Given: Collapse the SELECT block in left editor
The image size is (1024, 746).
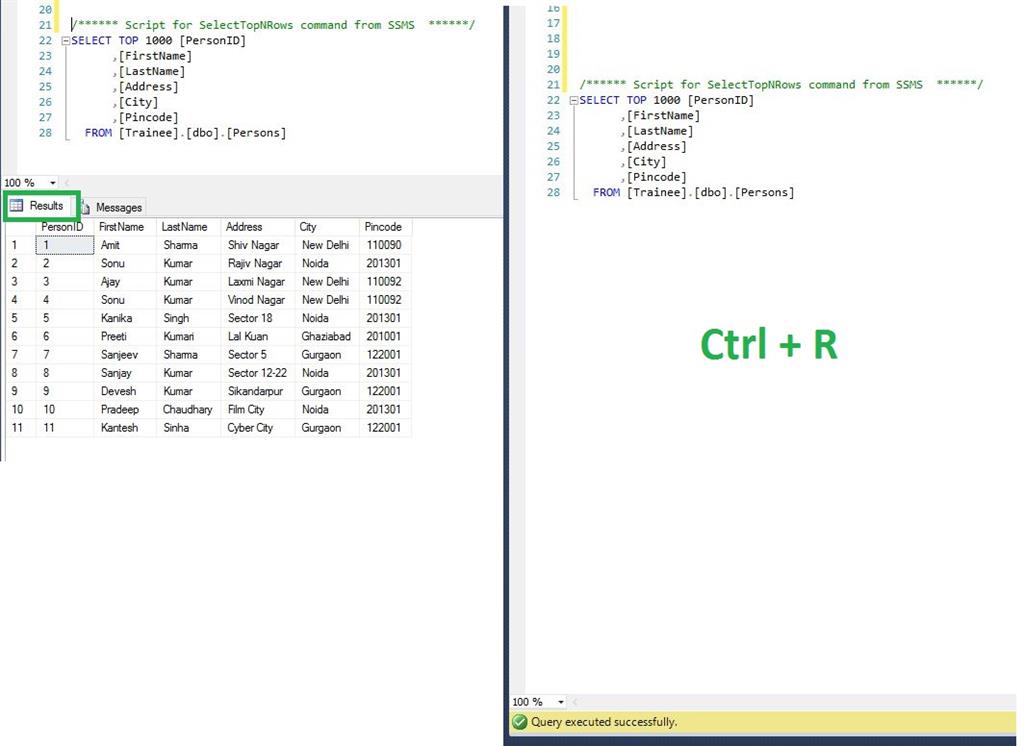Looking at the screenshot, I should click(65, 41).
